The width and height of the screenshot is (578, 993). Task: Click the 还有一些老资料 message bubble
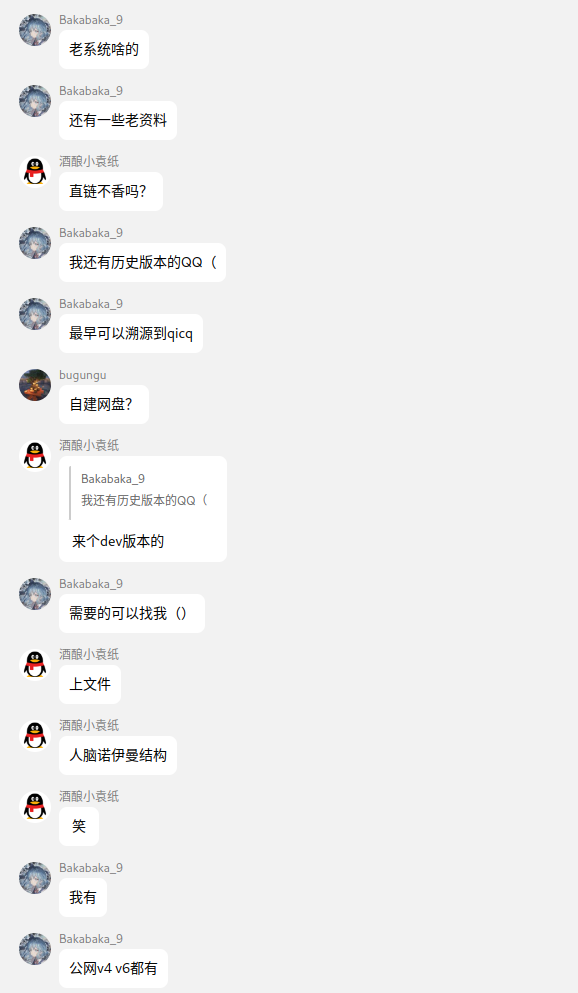118,120
